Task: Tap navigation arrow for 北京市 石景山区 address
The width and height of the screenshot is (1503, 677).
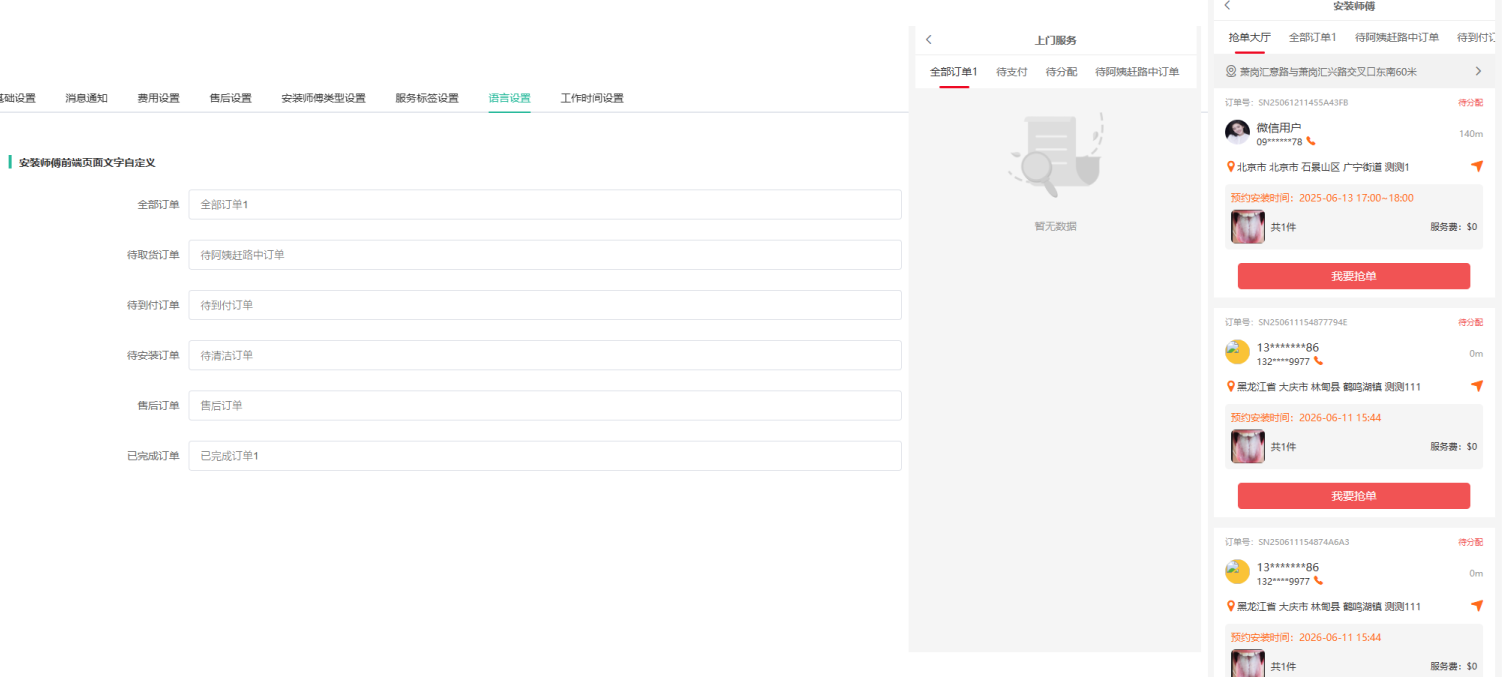Action: (x=1477, y=166)
